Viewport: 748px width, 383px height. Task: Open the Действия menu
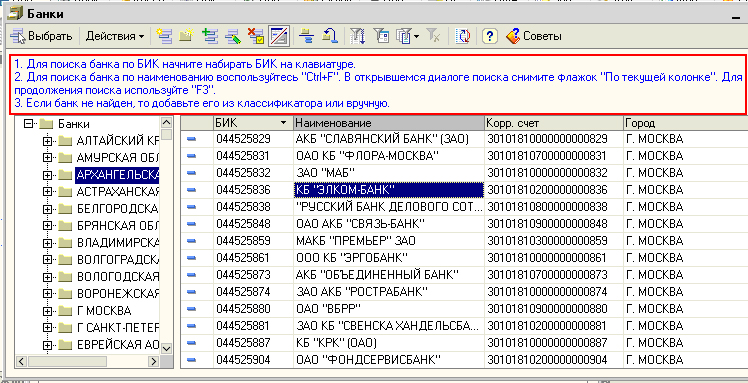(115, 36)
